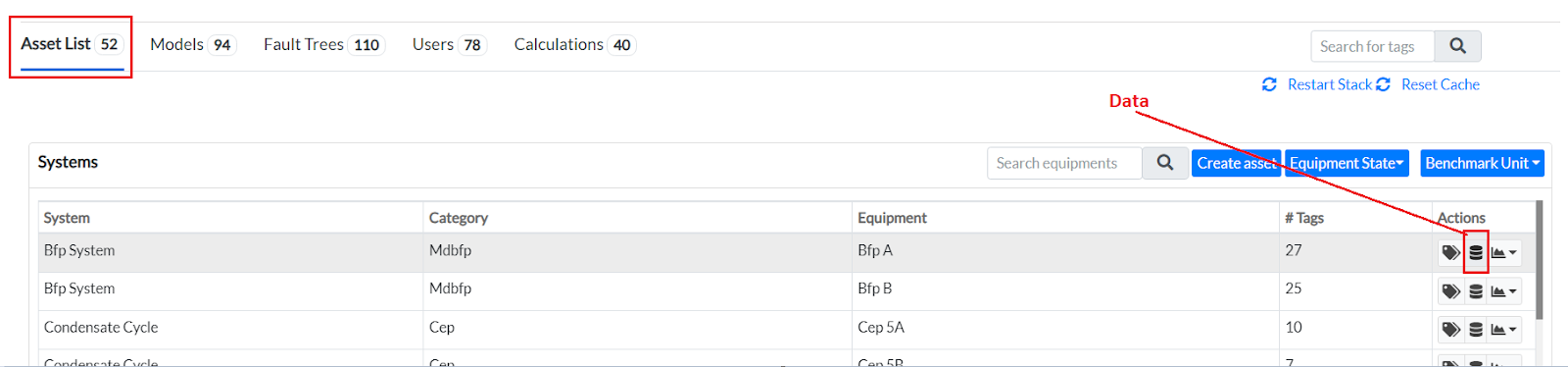This screenshot has width=1568, height=367.
Task: Click the Reset Cache link
Action: [x=1429, y=84]
